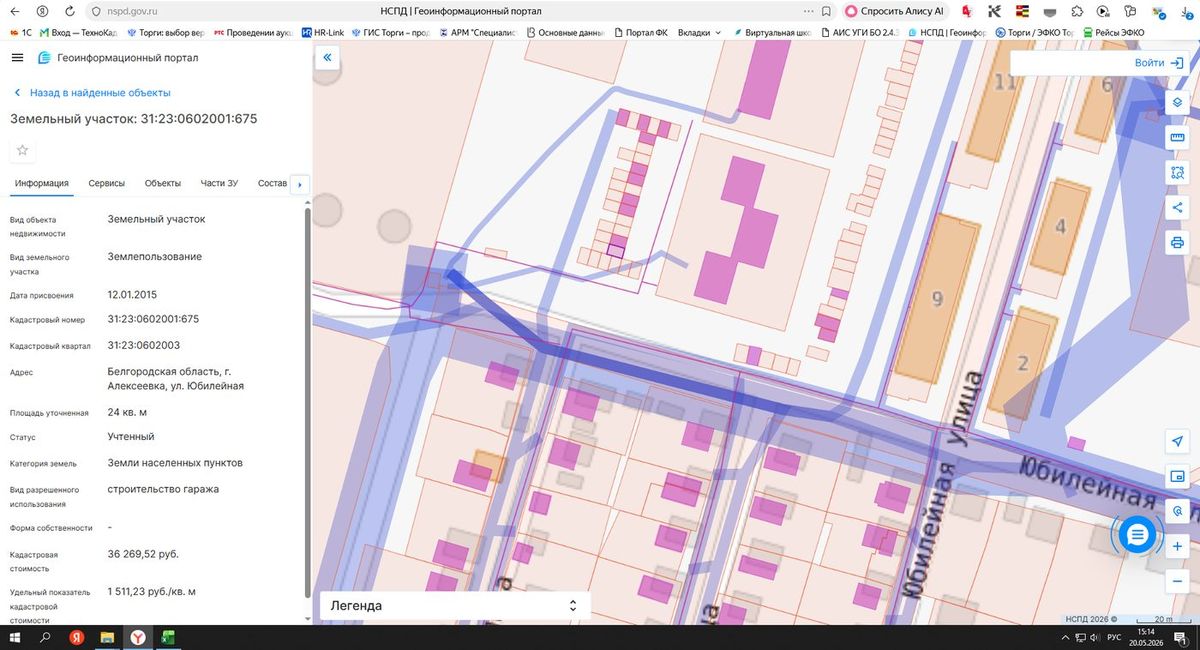Open the HR-Link bookmark

tap(322, 32)
